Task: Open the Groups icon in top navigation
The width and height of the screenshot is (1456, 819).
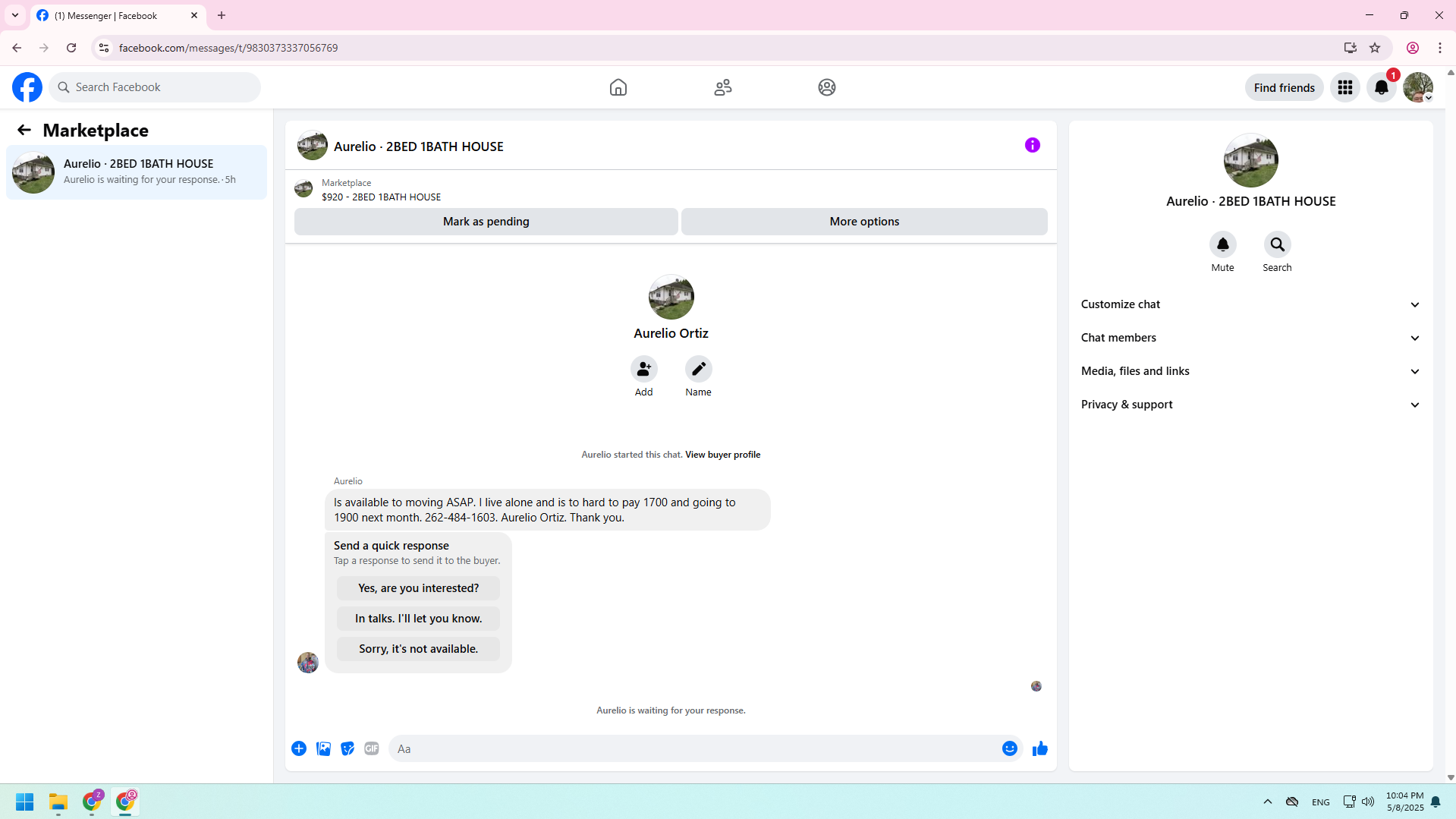Action: 827,87
